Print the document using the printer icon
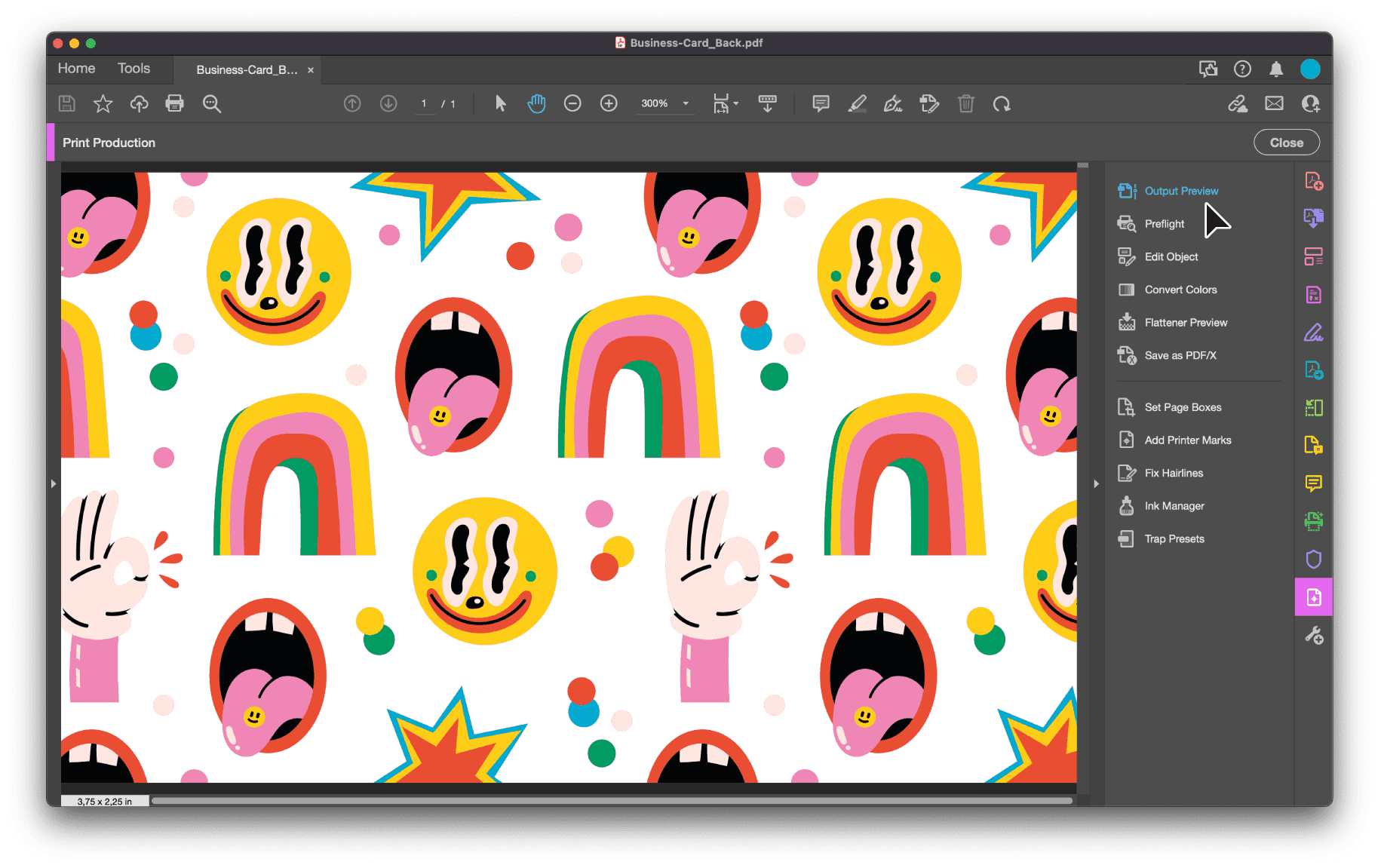1381x868 pixels. [175, 103]
